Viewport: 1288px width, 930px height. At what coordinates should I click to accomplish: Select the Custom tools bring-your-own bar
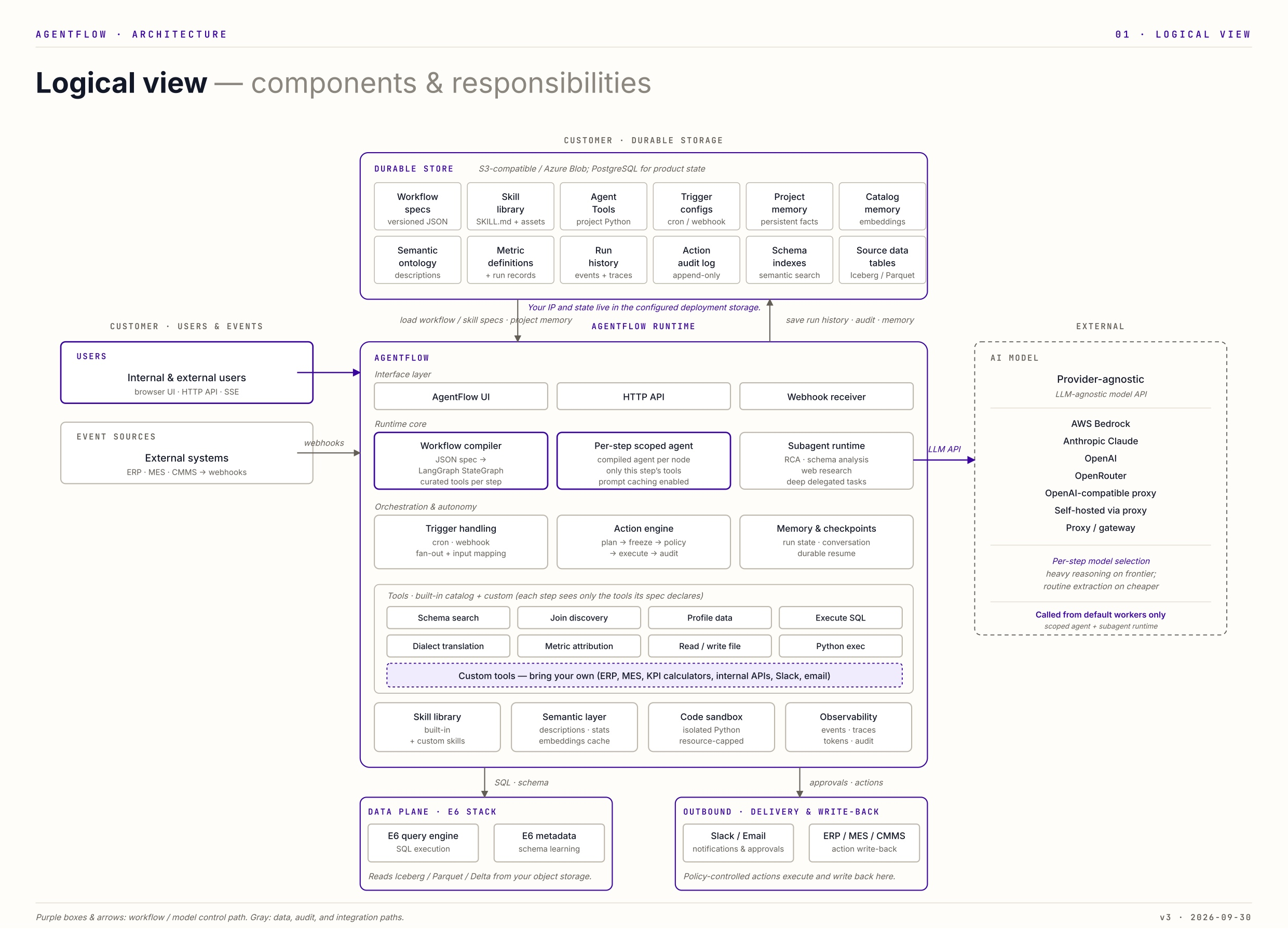tap(644, 676)
